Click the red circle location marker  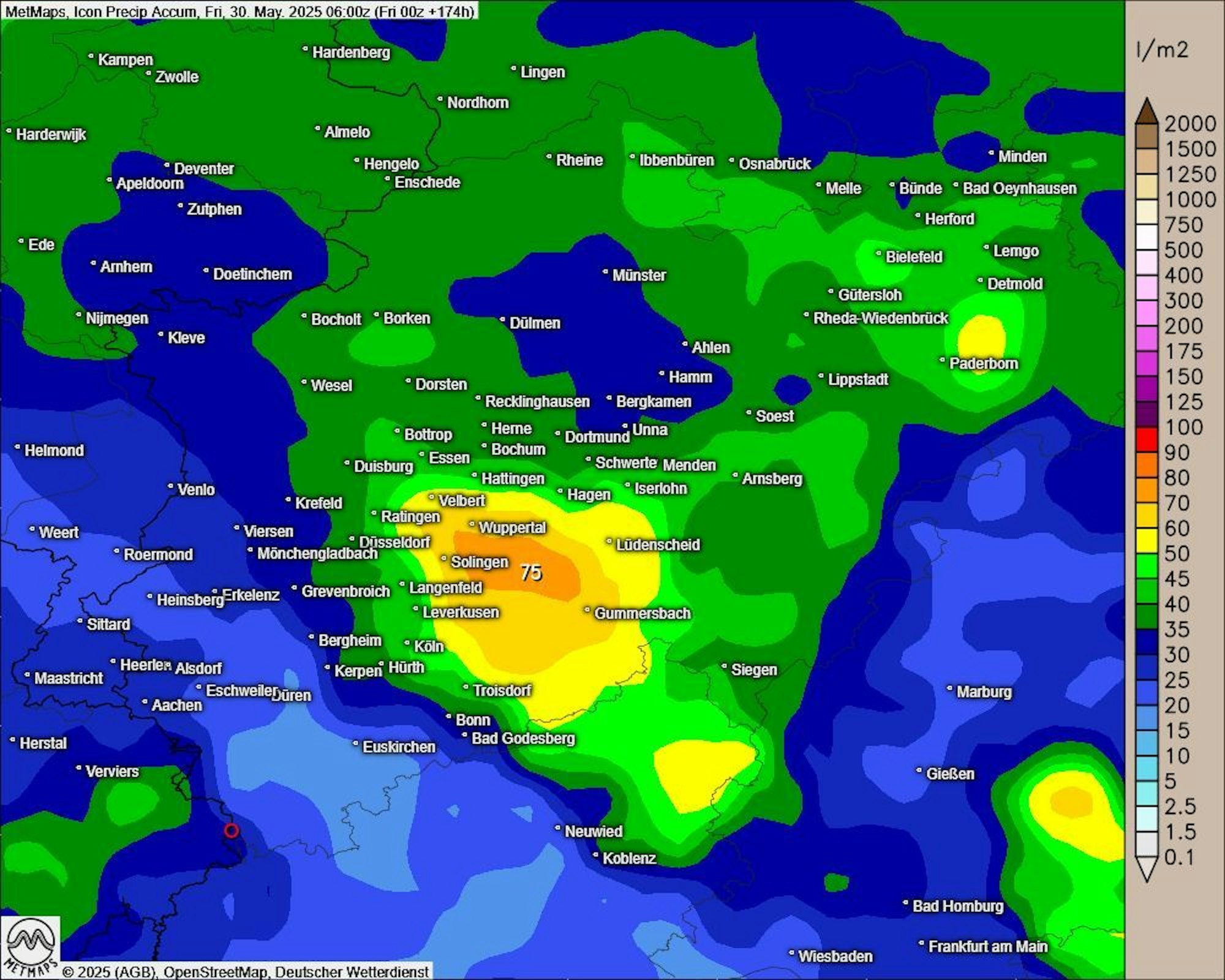click(231, 831)
